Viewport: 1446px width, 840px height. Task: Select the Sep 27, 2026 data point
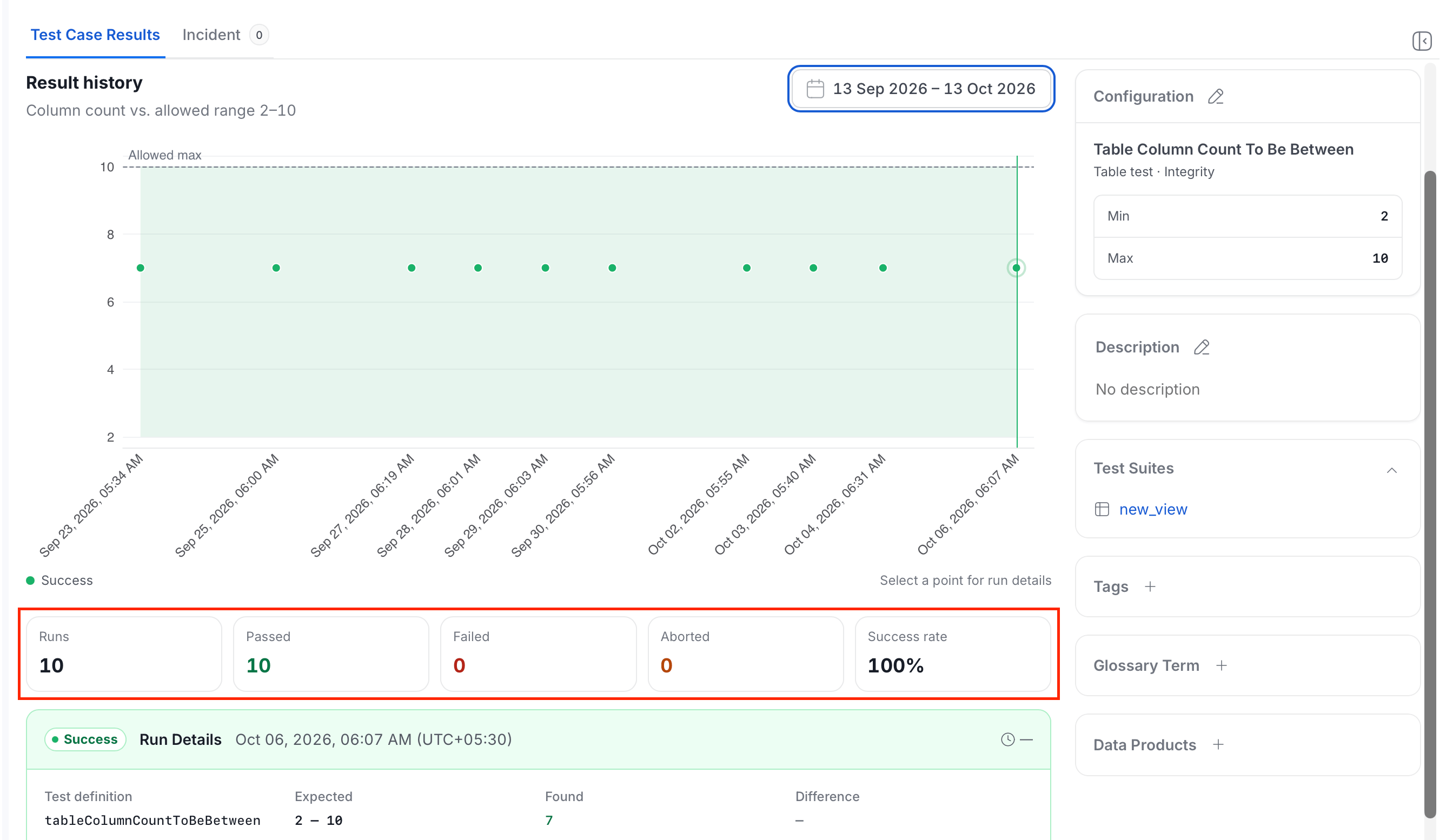tap(412, 268)
